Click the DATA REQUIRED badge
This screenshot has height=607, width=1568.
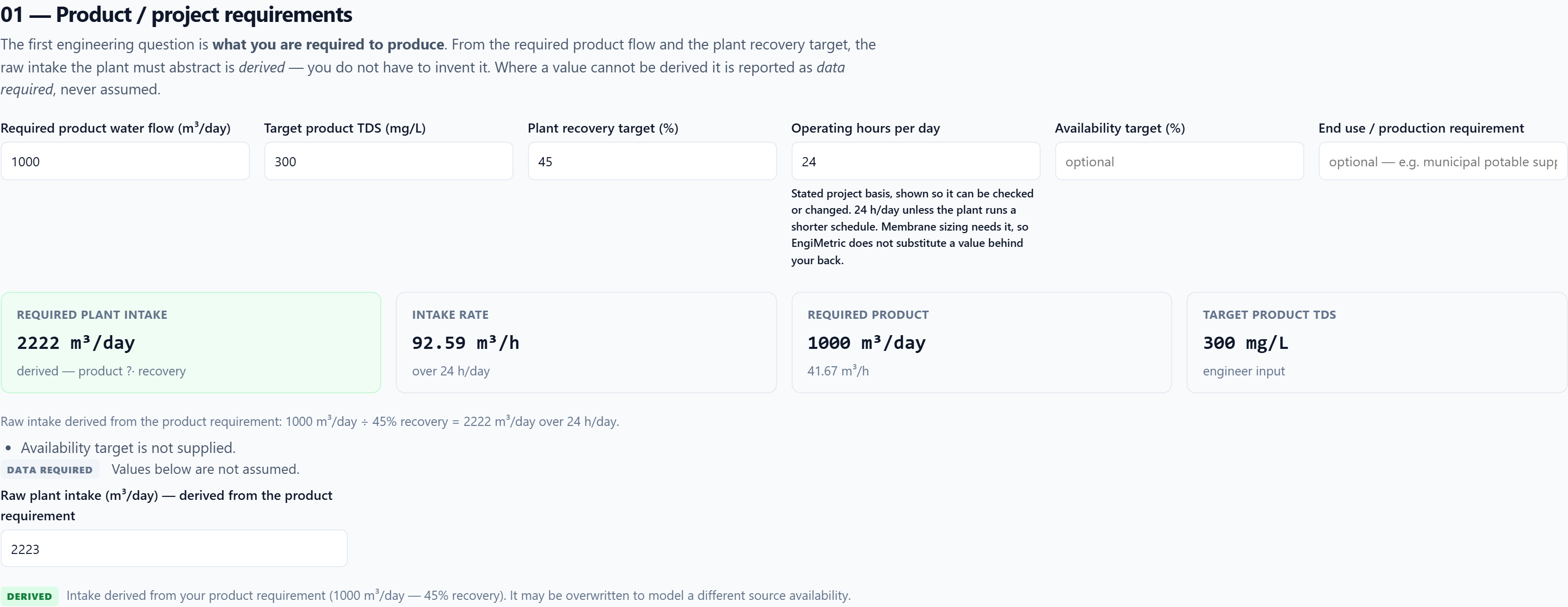50,470
